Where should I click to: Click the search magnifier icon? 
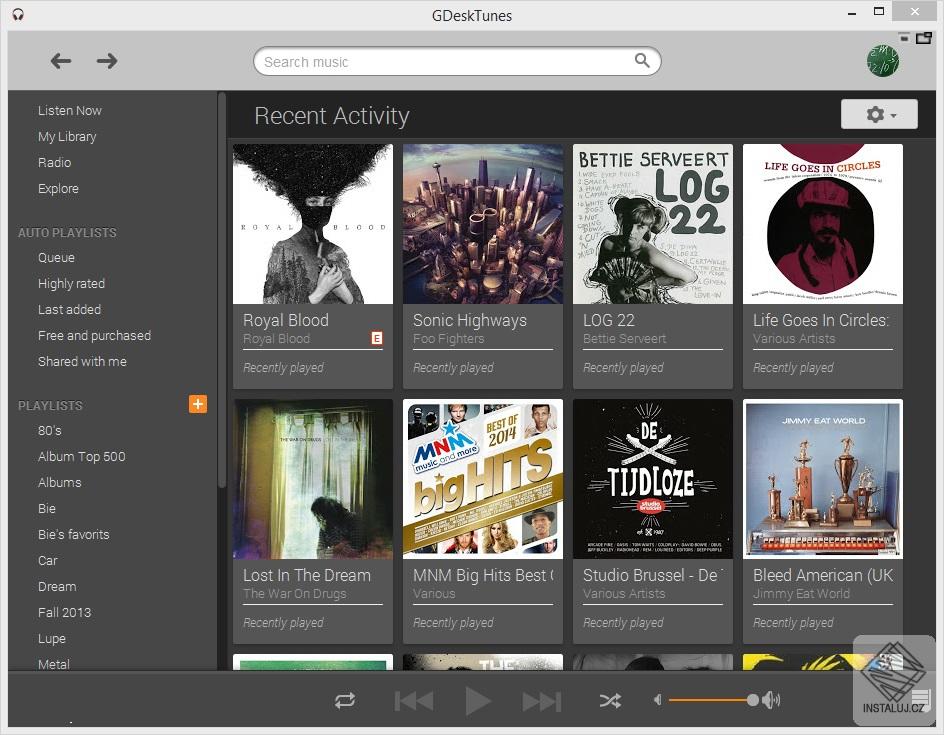[642, 60]
